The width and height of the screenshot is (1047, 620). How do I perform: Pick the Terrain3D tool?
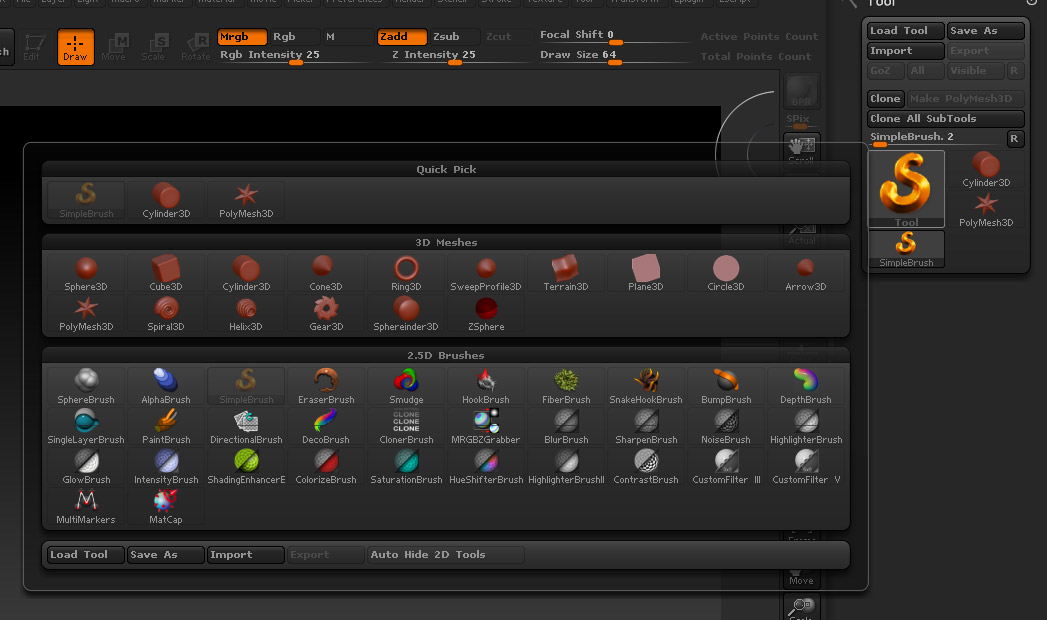point(566,274)
